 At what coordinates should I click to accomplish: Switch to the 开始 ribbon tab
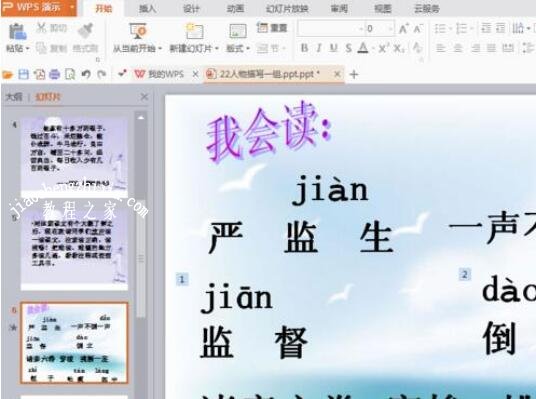tap(104, 9)
